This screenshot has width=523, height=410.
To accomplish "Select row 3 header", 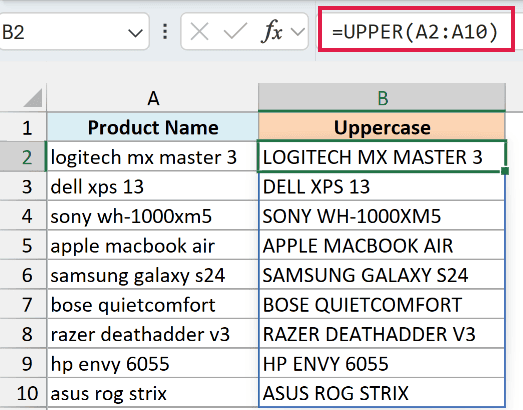I will tap(23, 186).
